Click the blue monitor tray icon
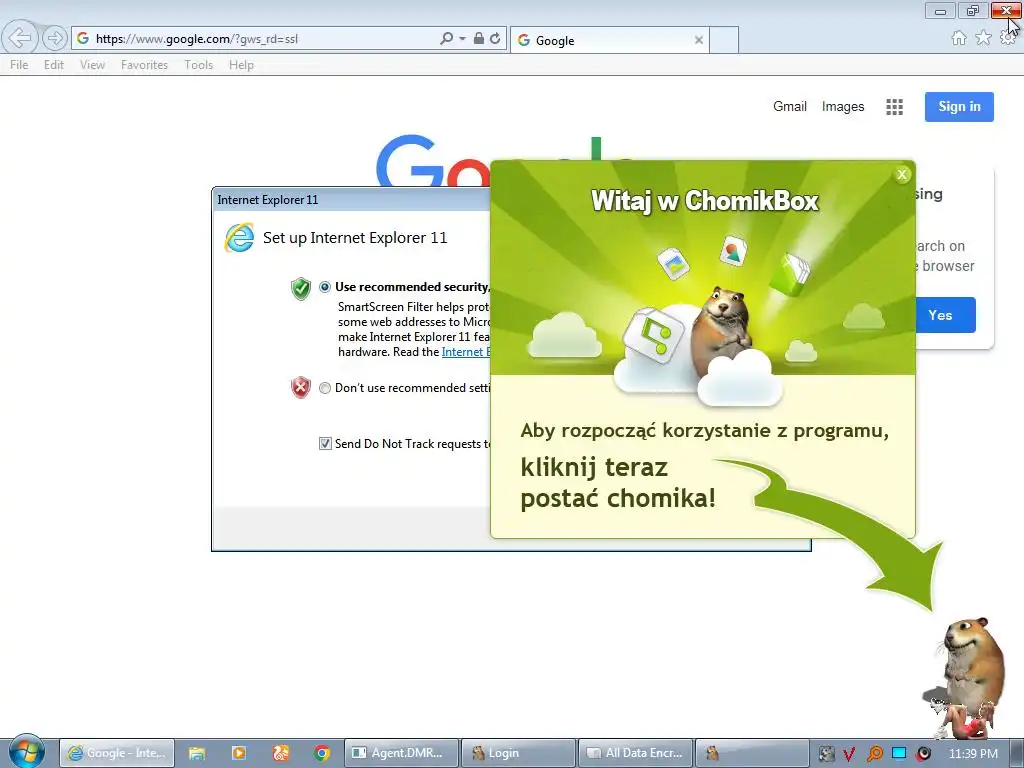The height and width of the screenshot is (768, 1024). pyautogui.click(x=899, y=753)
